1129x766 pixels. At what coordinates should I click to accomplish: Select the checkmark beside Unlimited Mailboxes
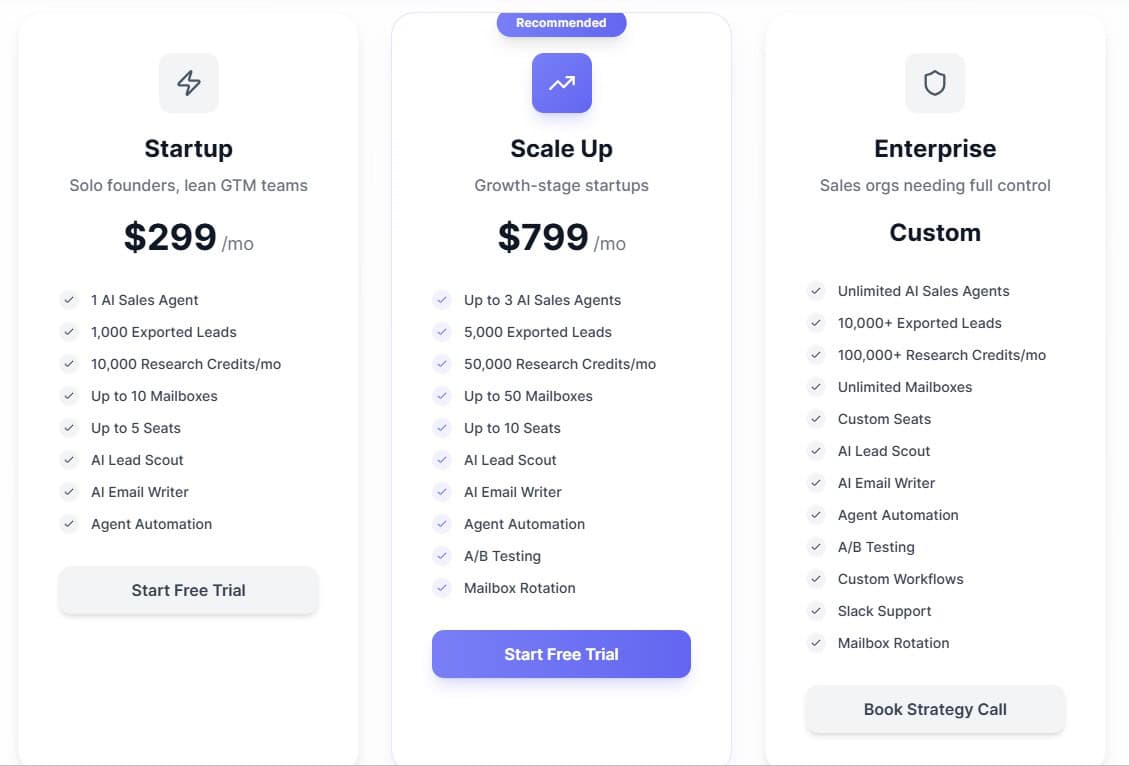coord(815,387)
